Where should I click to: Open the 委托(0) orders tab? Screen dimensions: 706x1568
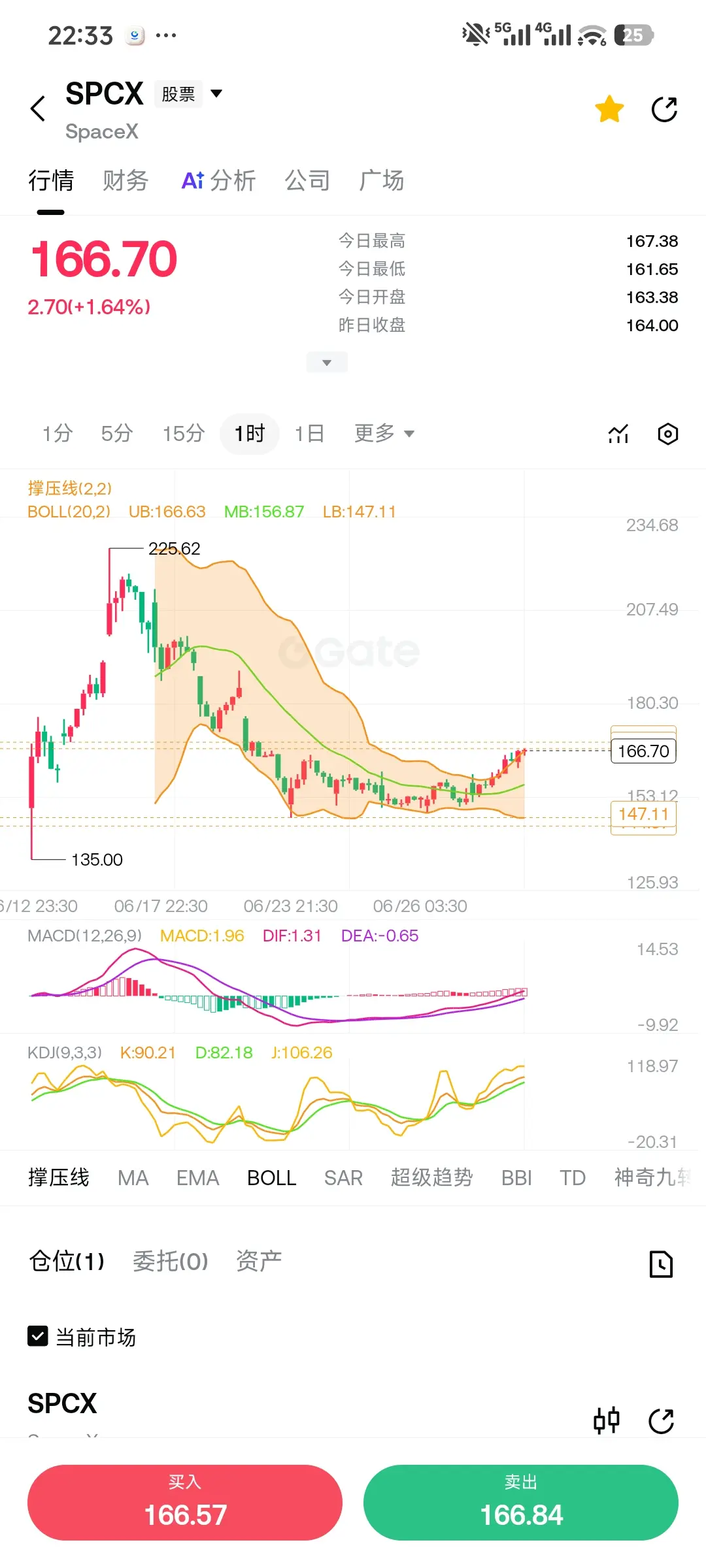[x=170, y=1261]
